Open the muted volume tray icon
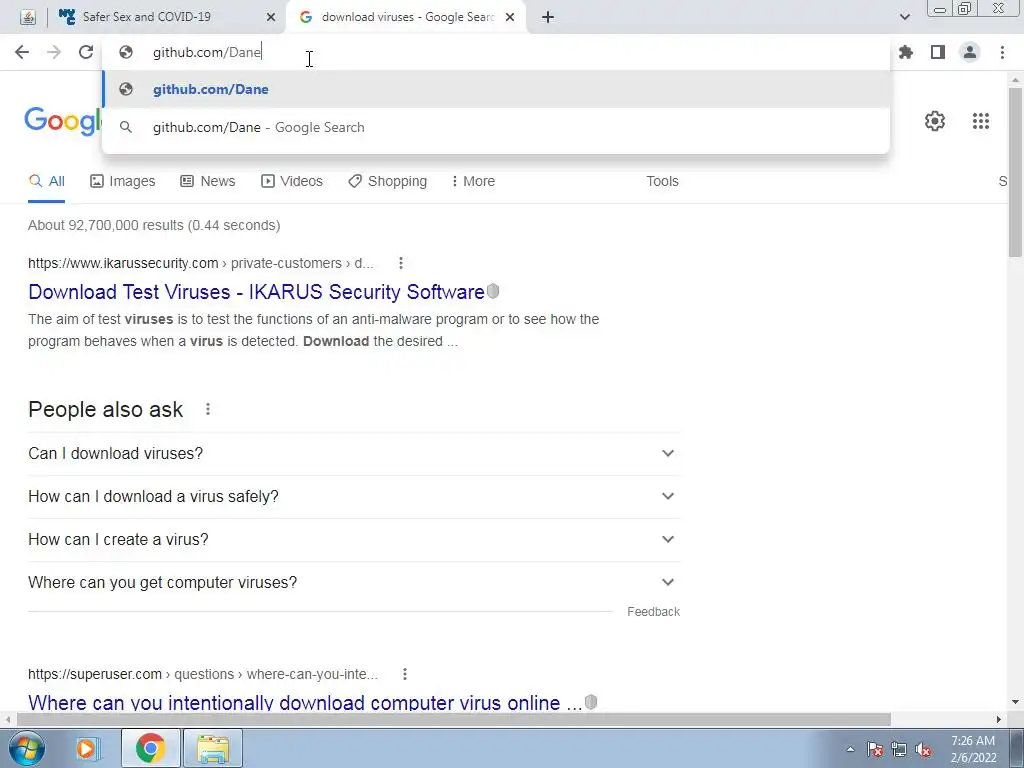The width and height of the screenshot is (1024, 768). point(923,750)
